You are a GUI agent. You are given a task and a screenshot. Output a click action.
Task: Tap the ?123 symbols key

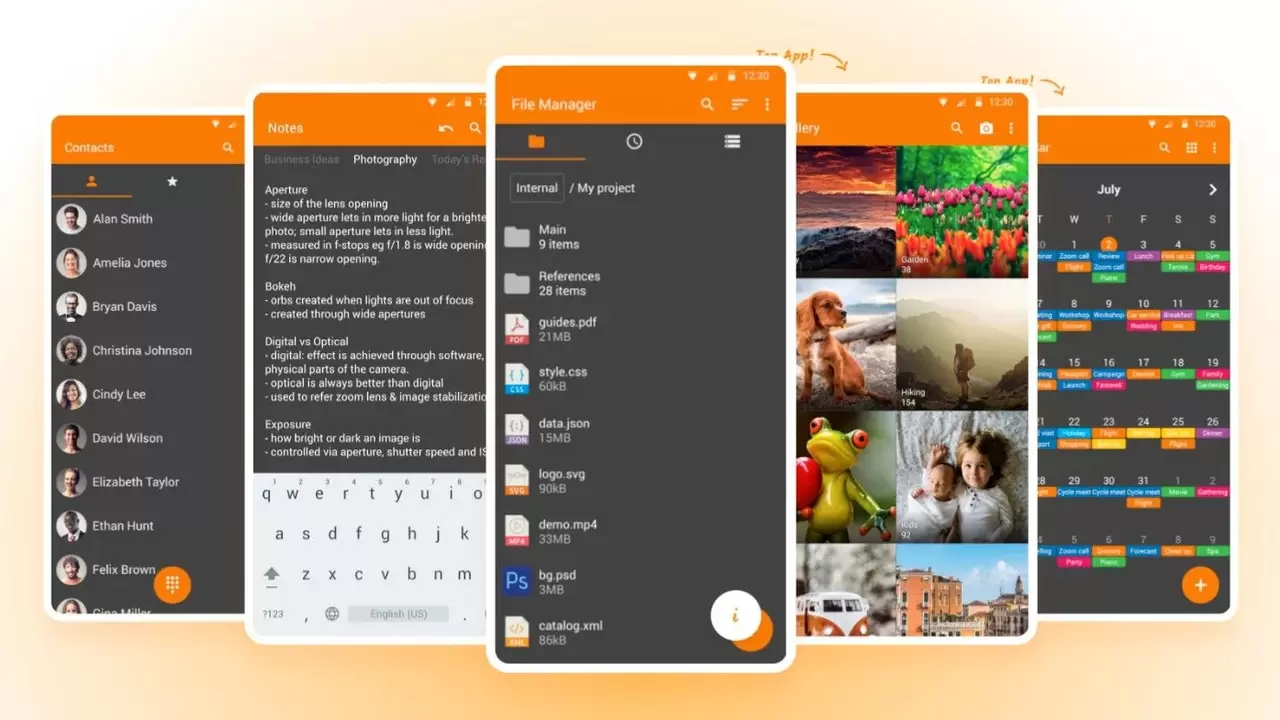pos(272,614)
